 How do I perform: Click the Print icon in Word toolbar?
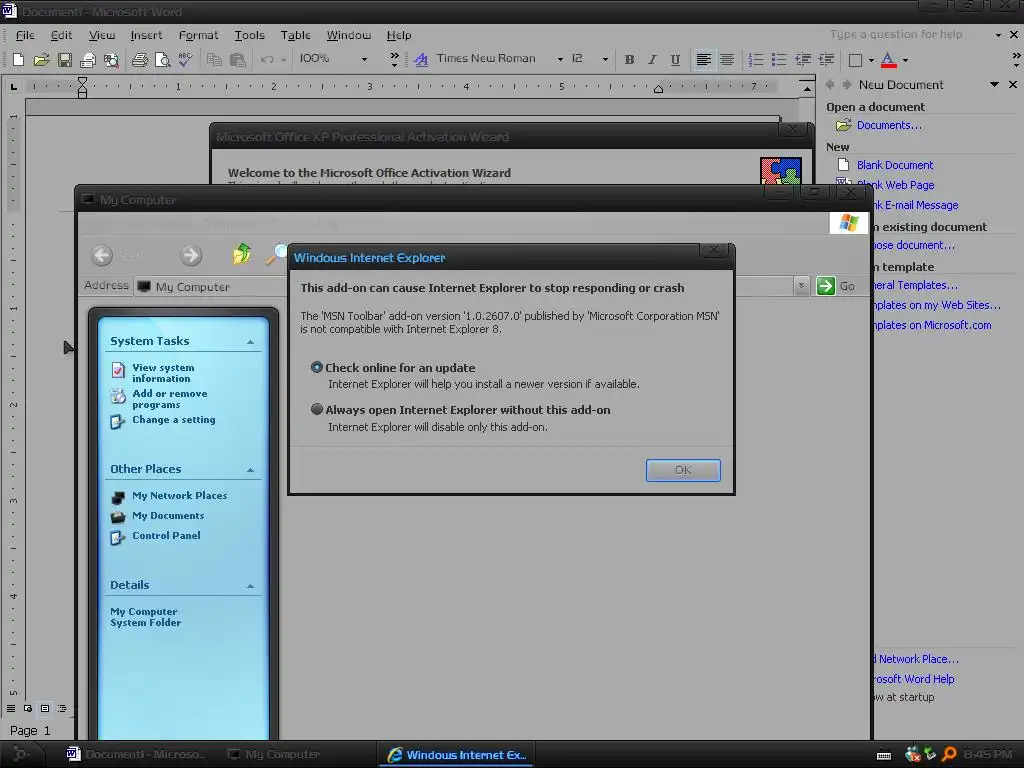139,60
